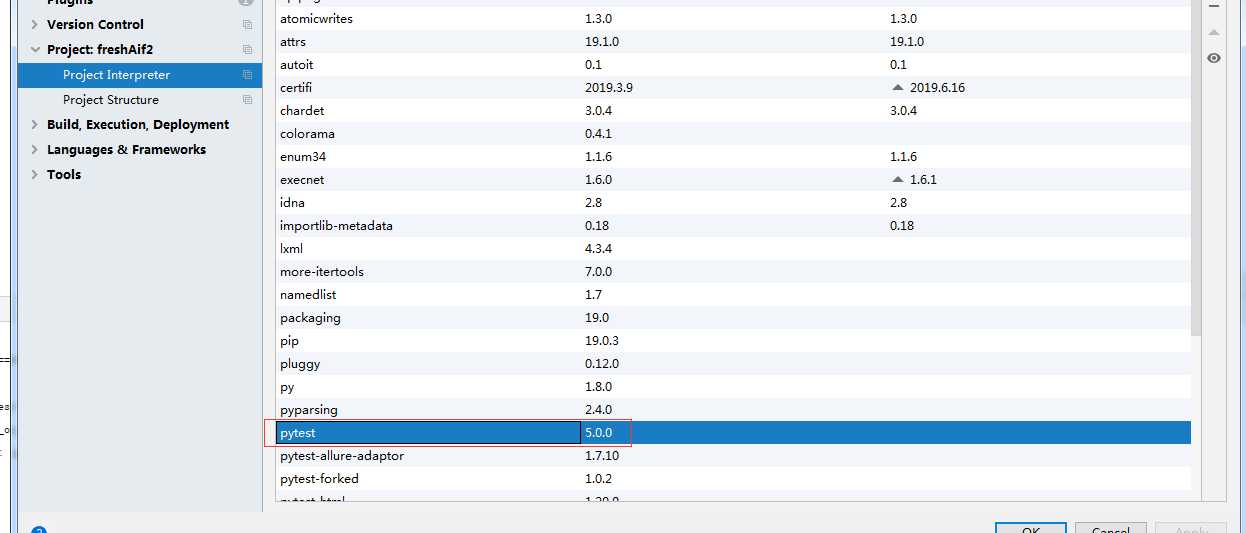Image resolution: width=1246 pixels, height=533 pixels.
Task: Select the Tools label
Action: [x=64, y=174]
